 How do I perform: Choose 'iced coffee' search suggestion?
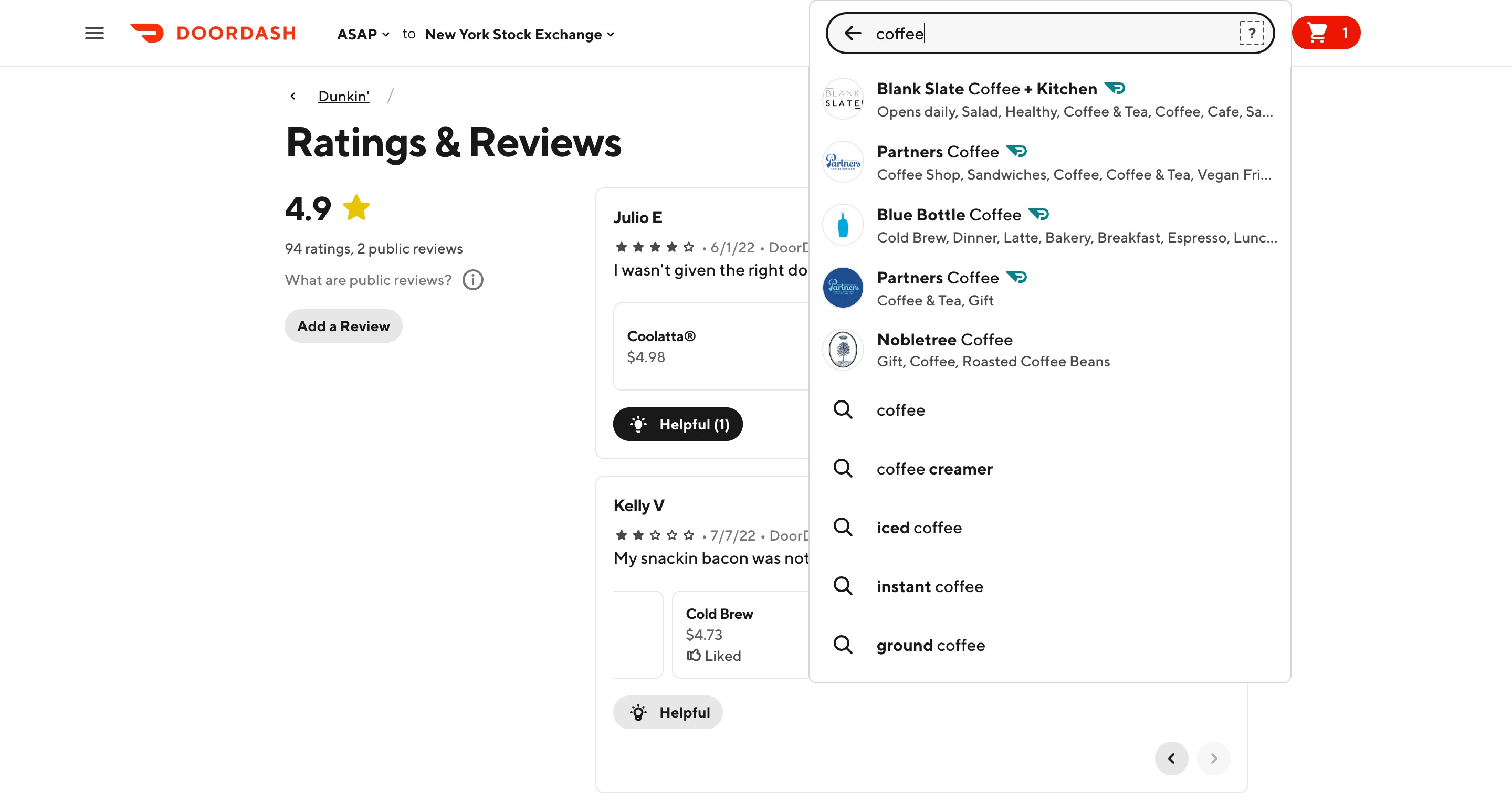click(1049, 527)
